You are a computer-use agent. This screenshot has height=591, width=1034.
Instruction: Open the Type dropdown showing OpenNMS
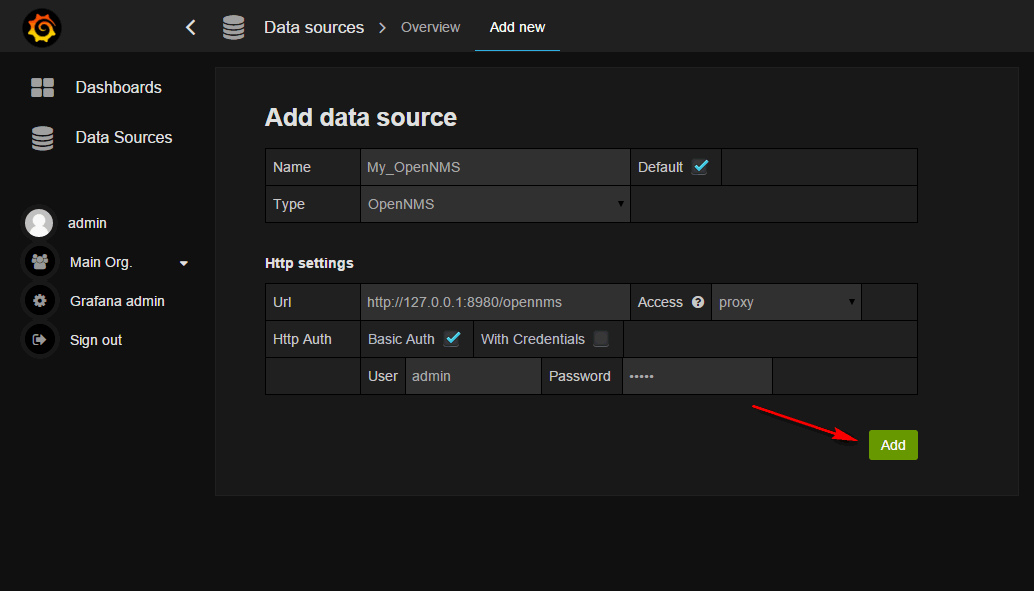coord(495,204)
